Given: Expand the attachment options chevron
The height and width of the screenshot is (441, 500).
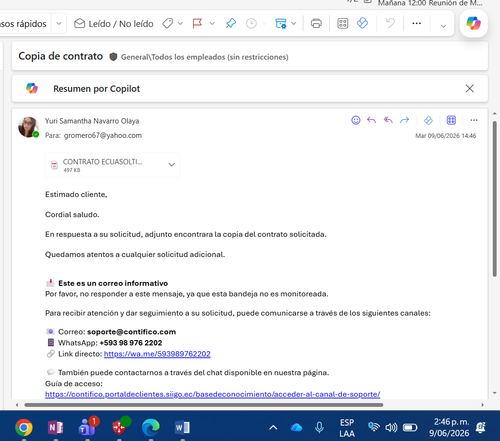Looking at the screenshot, I should tap(171, 165).
